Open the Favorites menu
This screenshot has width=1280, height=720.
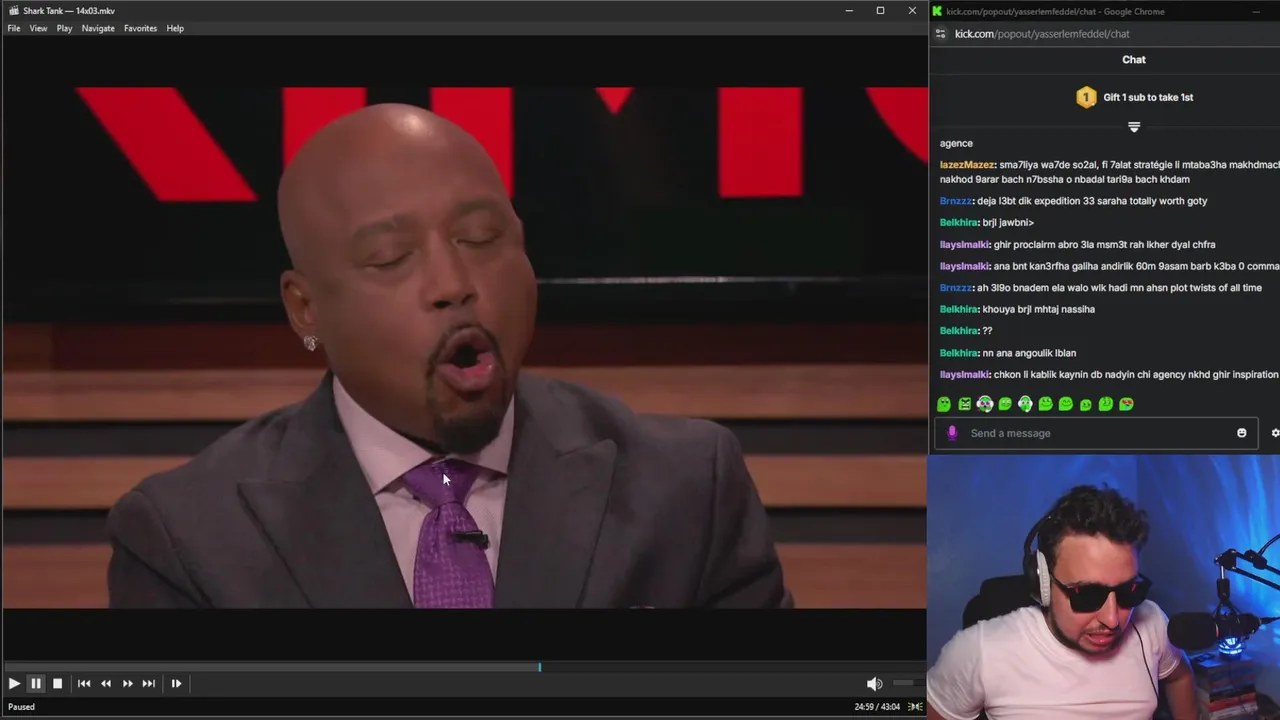(x=140, y=28)
